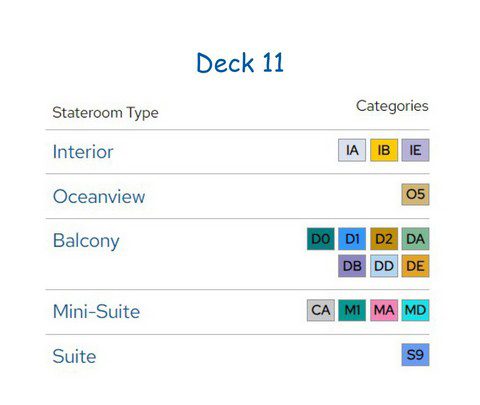Select the purple DB balcony badge
Image resolution: width=480 pixels, height=405 pixels.
pyautogui.click(x=352, y=266)
